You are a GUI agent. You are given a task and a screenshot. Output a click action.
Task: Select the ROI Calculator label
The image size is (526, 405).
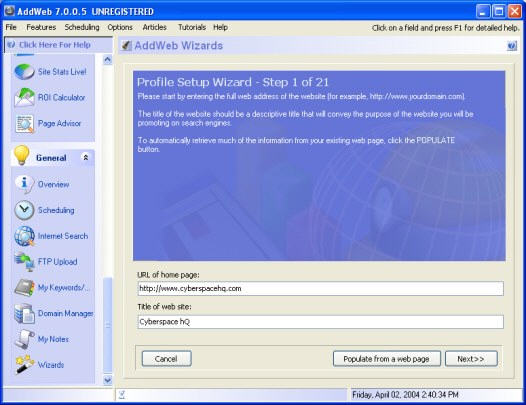coord(61,97)
